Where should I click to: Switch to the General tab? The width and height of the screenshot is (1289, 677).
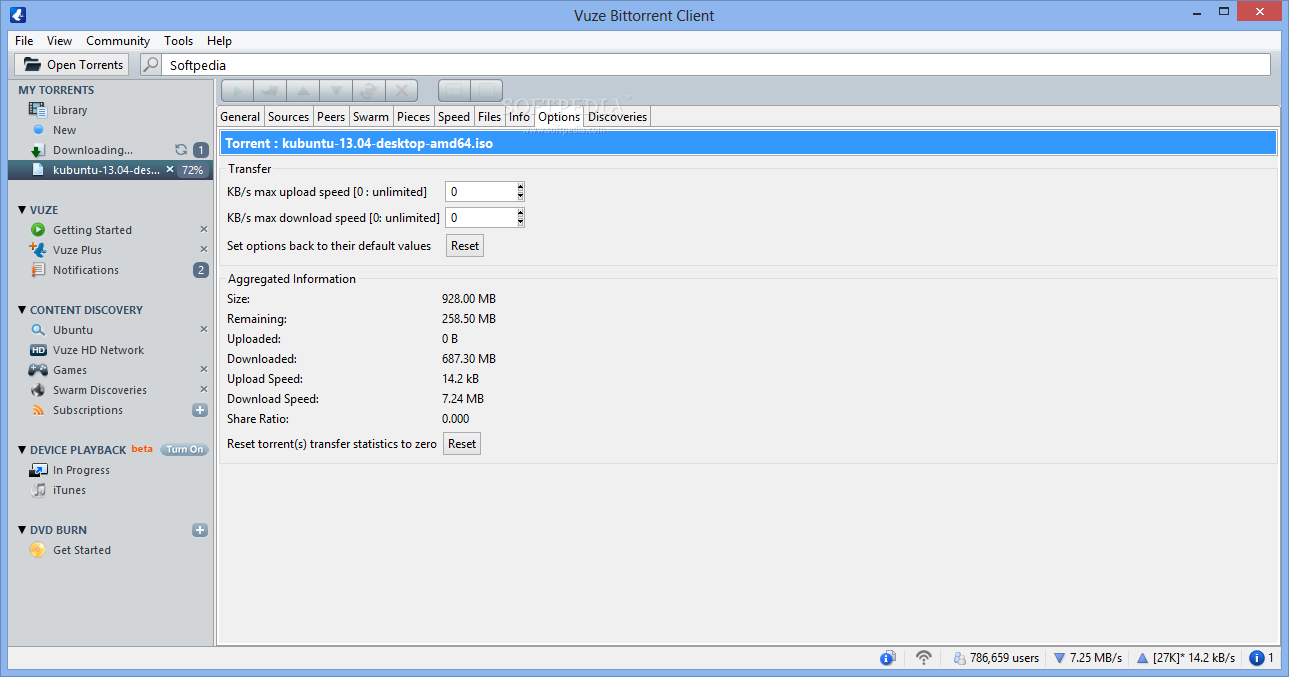[x=240, y=117]
